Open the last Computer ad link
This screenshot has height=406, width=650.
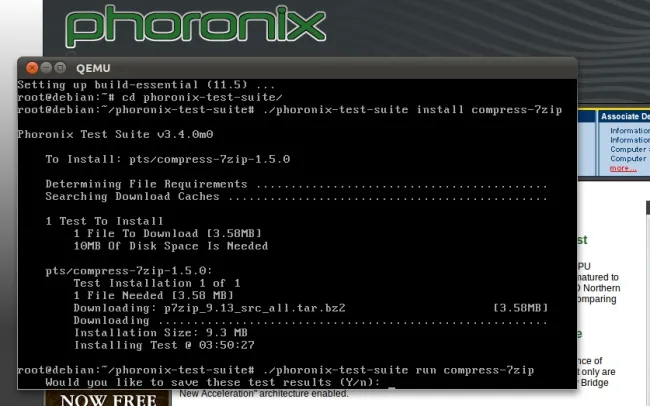[628, 159]
